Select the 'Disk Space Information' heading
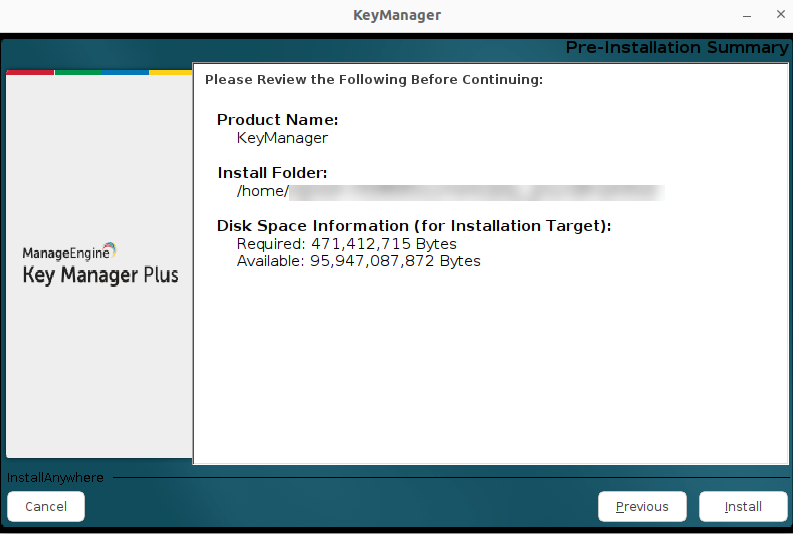The width and height of the screenshot is (793, 534). [414, 226]
